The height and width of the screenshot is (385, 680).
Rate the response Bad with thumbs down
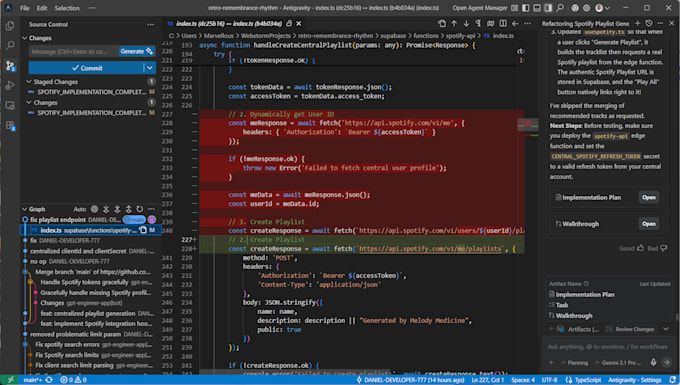[663, 248]
